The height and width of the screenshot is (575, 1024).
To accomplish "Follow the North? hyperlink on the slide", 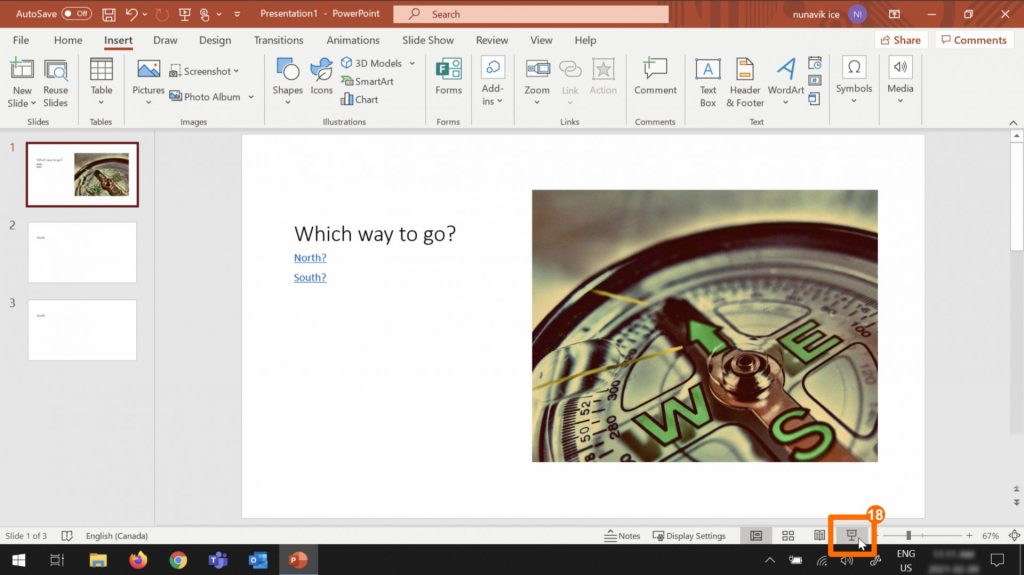I will 310,258.
